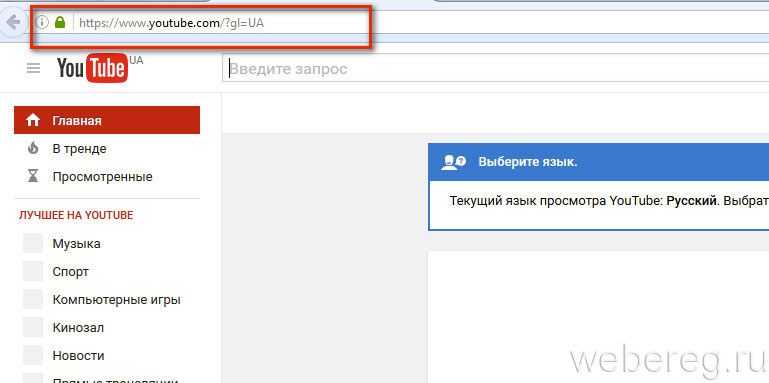Click the thumbnail beside Новости
Screen dimensions: 769x383
(33, 355)
